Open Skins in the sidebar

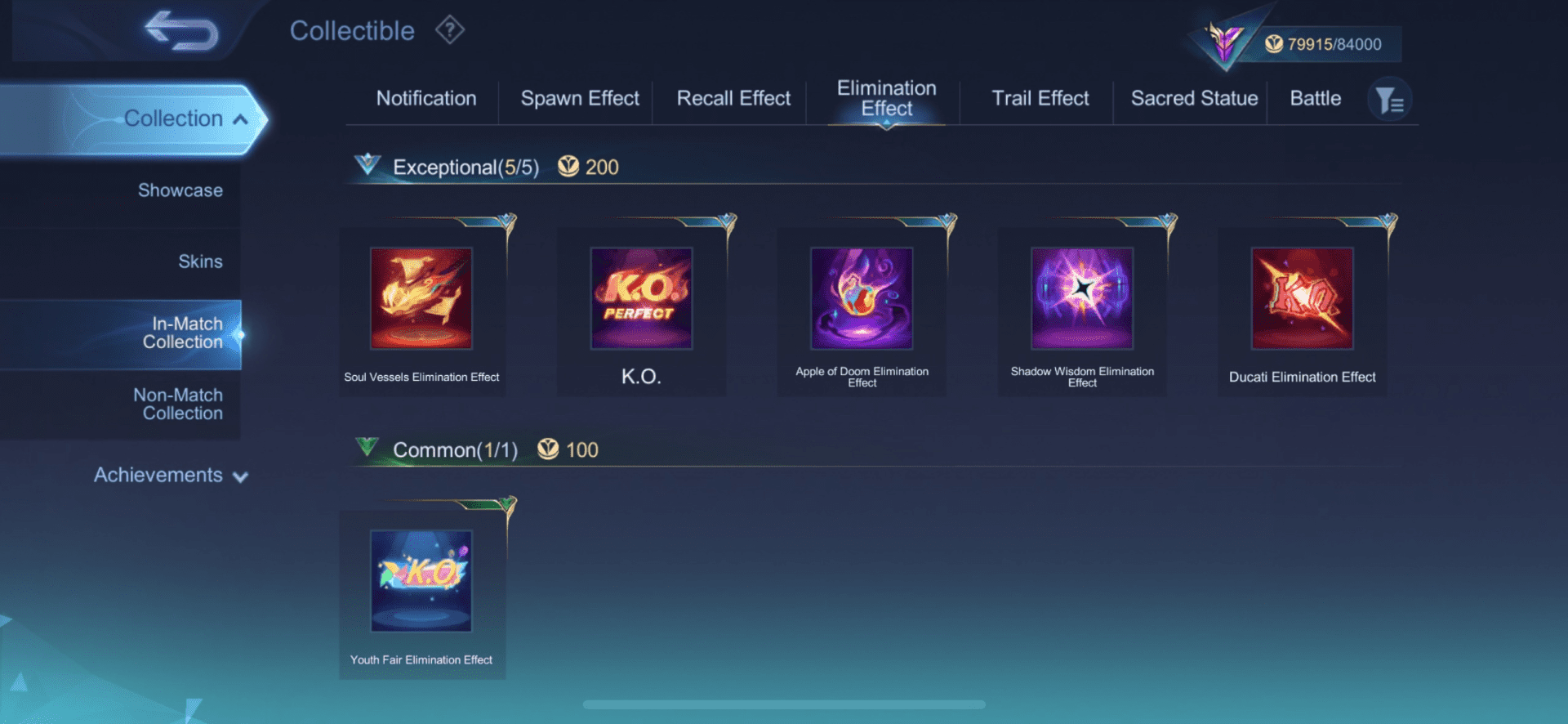[201, 261]
